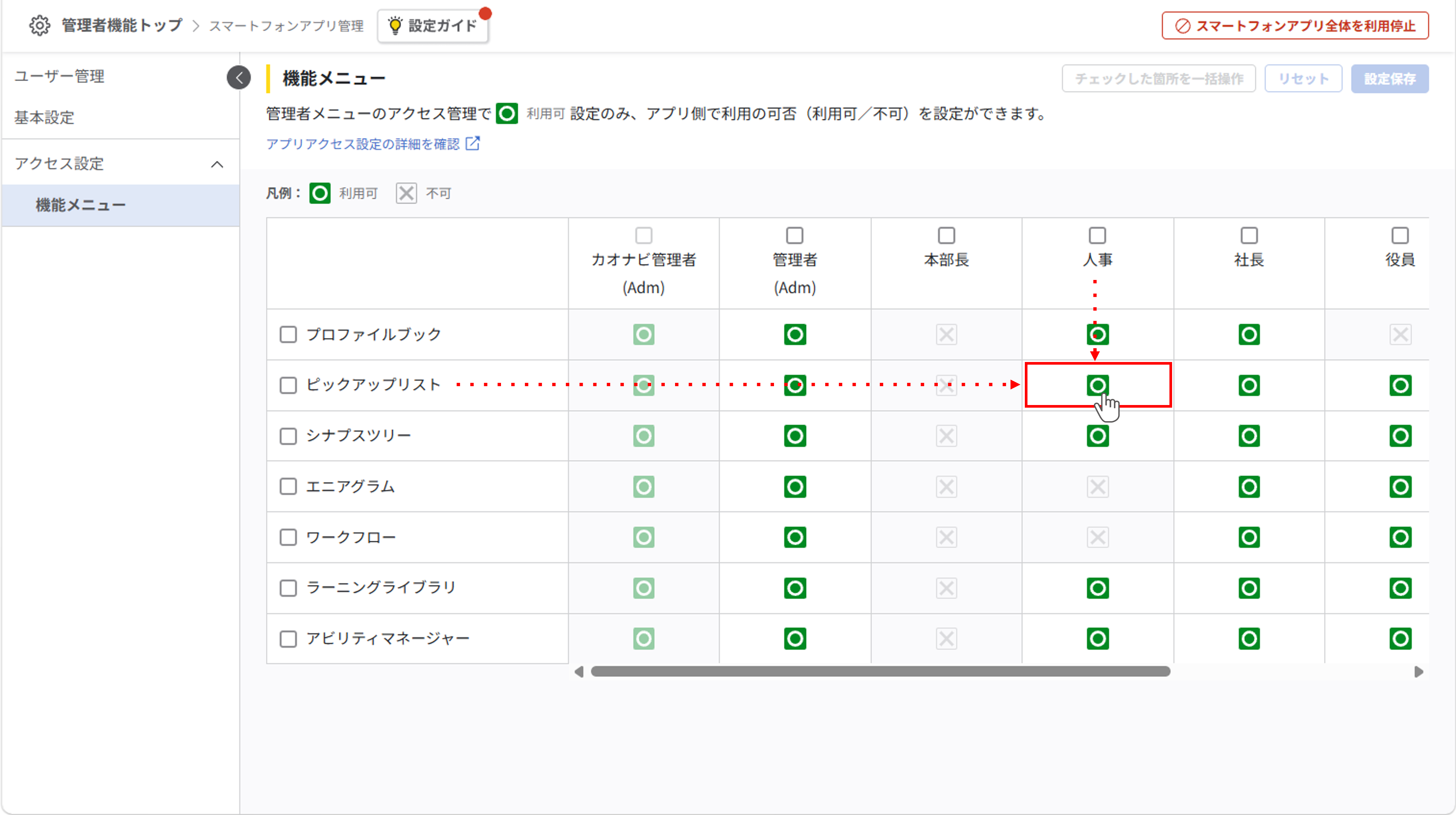Select 機能メニュー in the sidebar
Image resolution: width=1456 pixels, height=815 pixels.
[120, 205]
